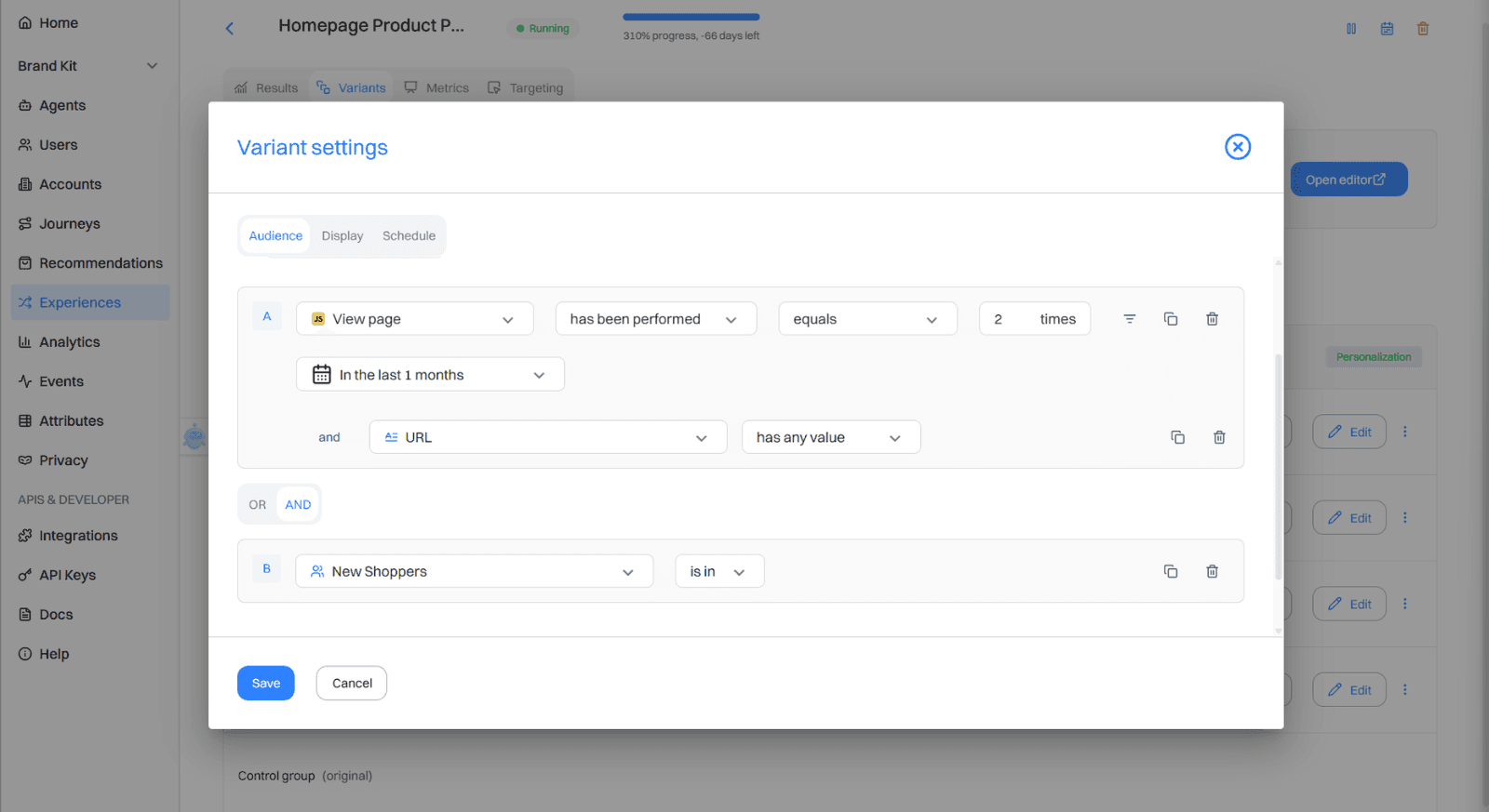Delete the URL sub-condition row

tap(1219, 437)
